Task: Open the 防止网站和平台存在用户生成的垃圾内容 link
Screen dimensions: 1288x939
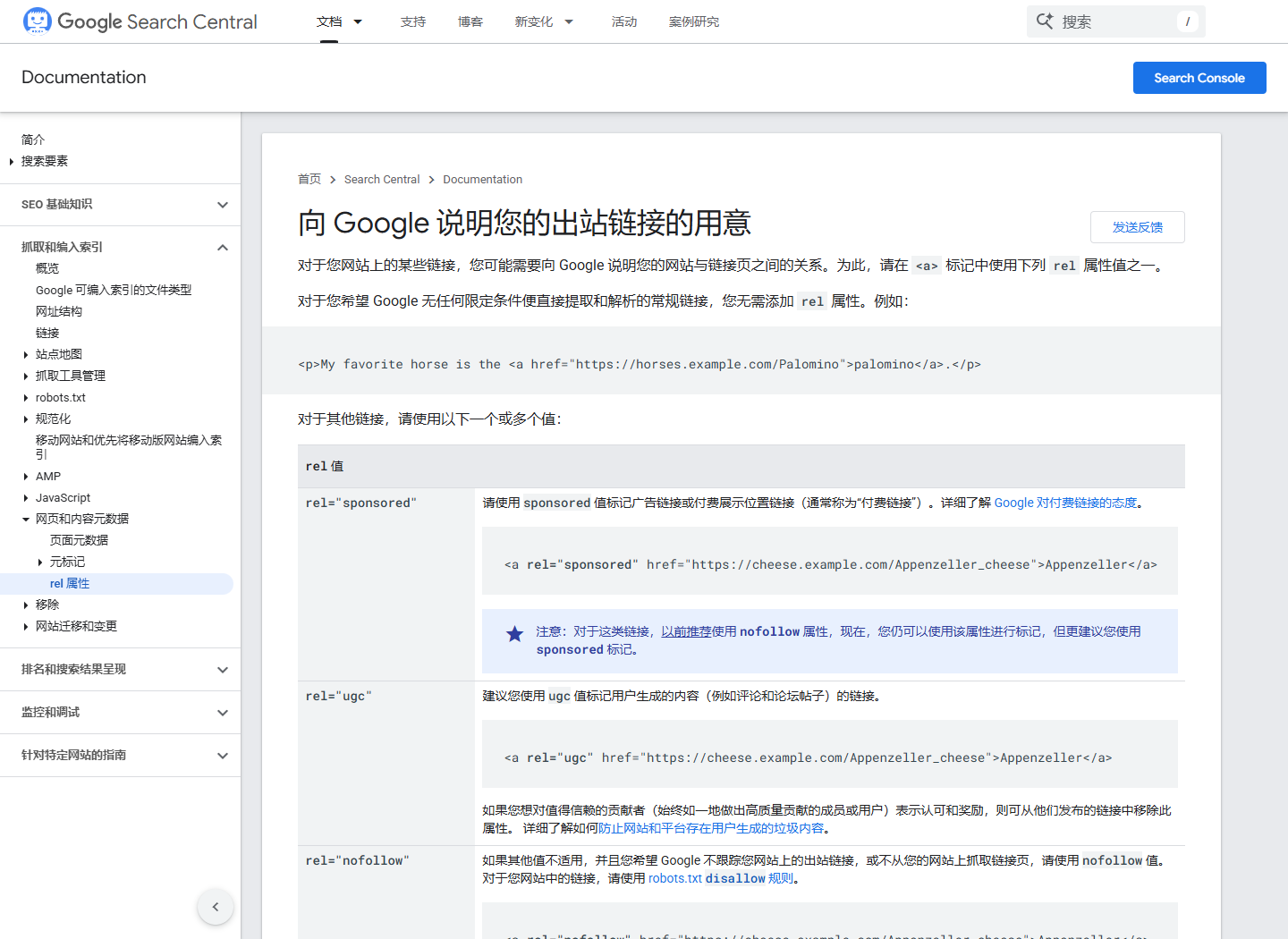Action: 711,828
